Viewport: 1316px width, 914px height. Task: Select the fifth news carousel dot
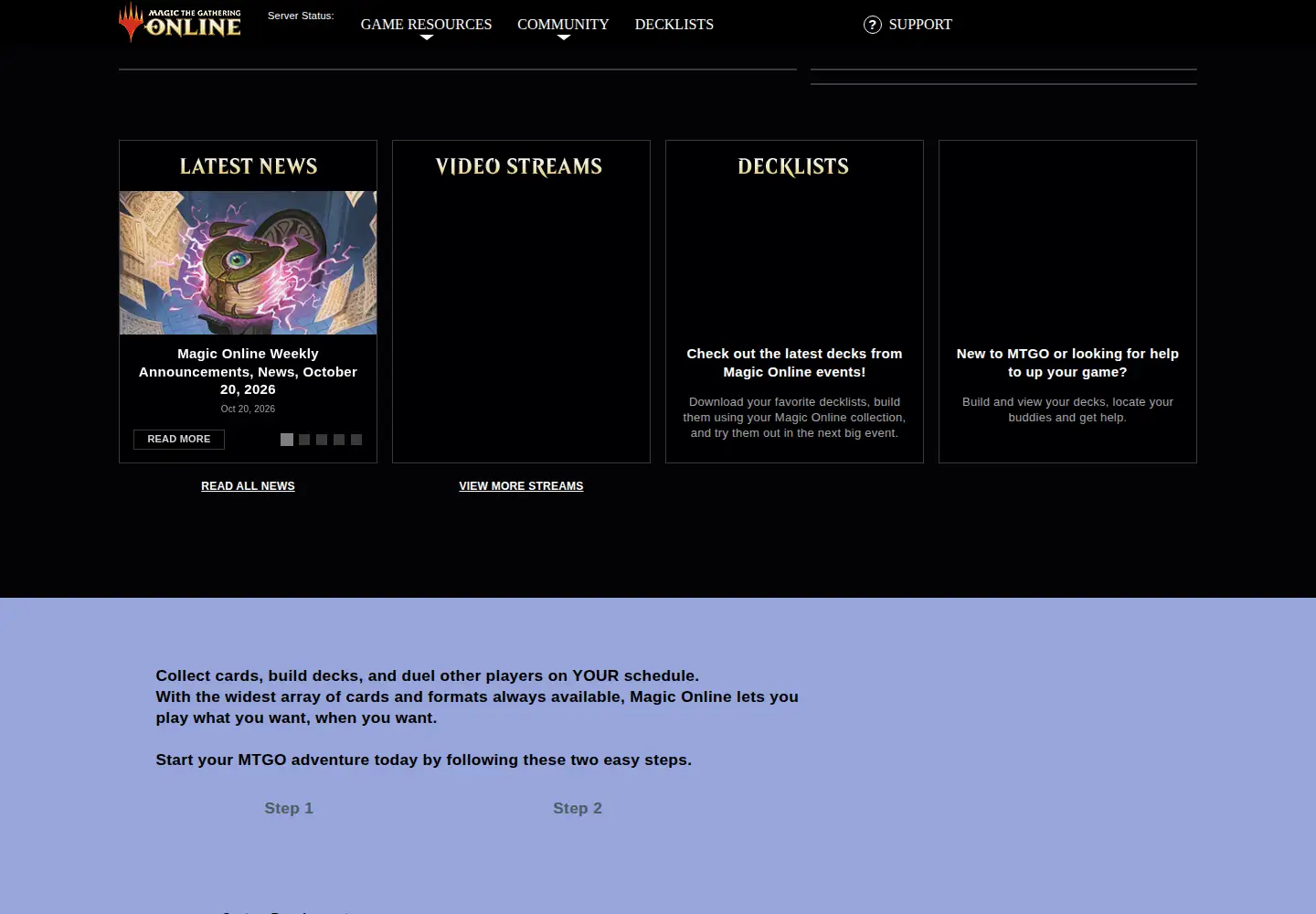(x=356, y=440)
